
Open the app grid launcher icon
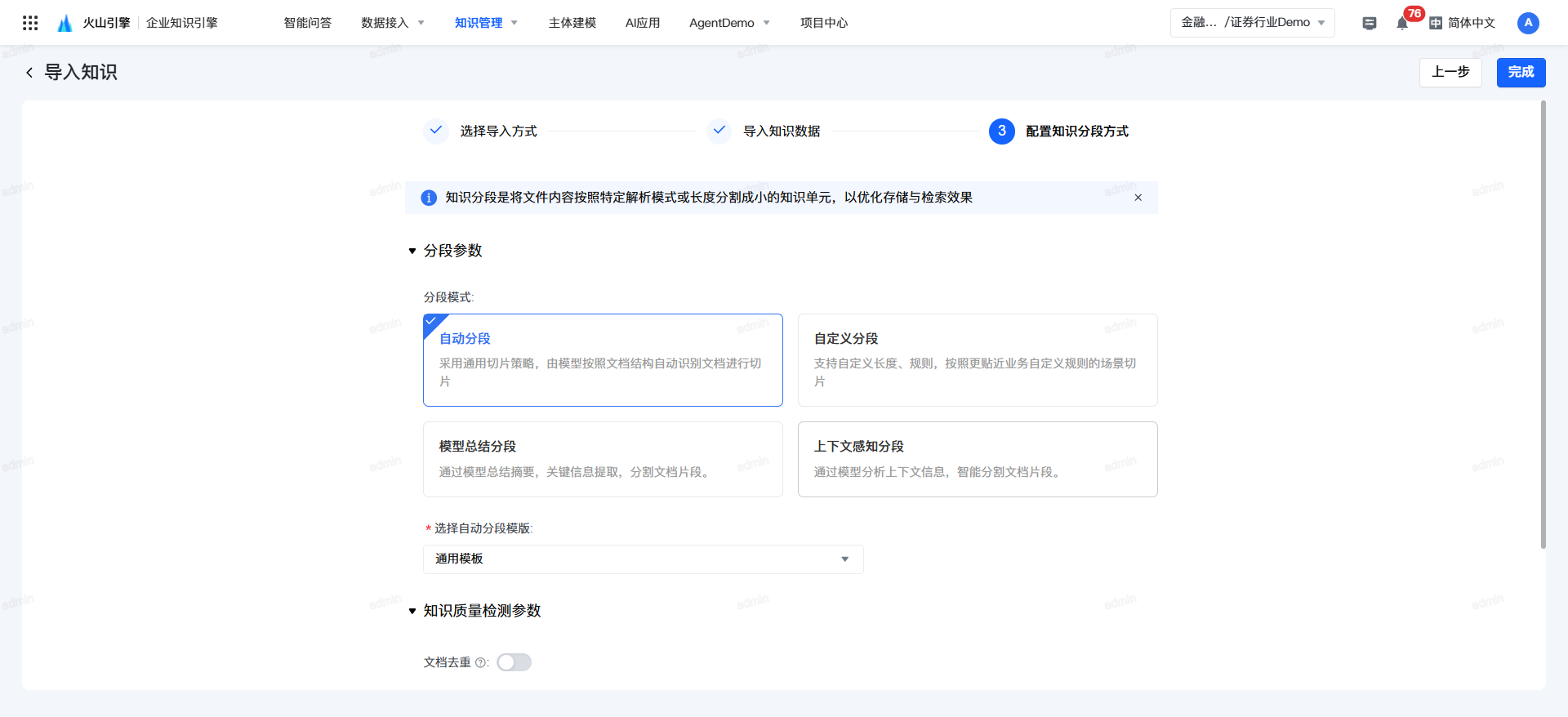tap(30, 23)
